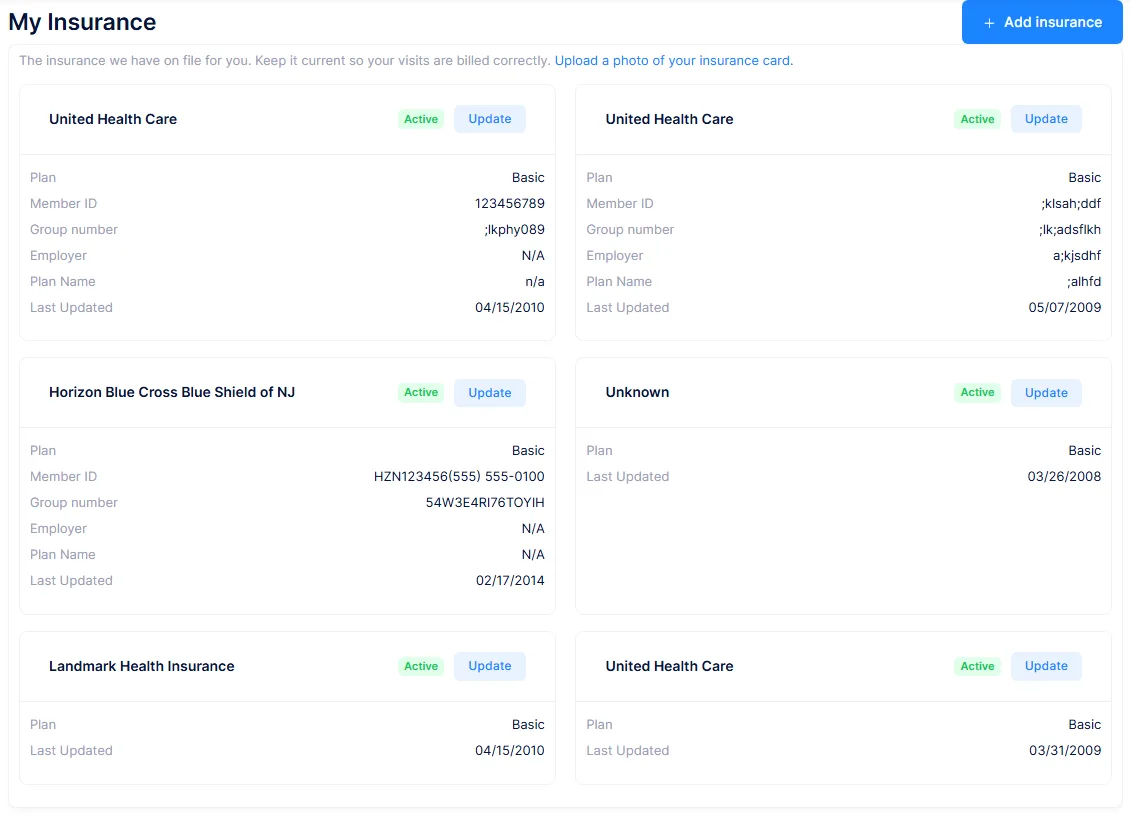Click United Health Care title above Member ID 123456789

(113, 119)
